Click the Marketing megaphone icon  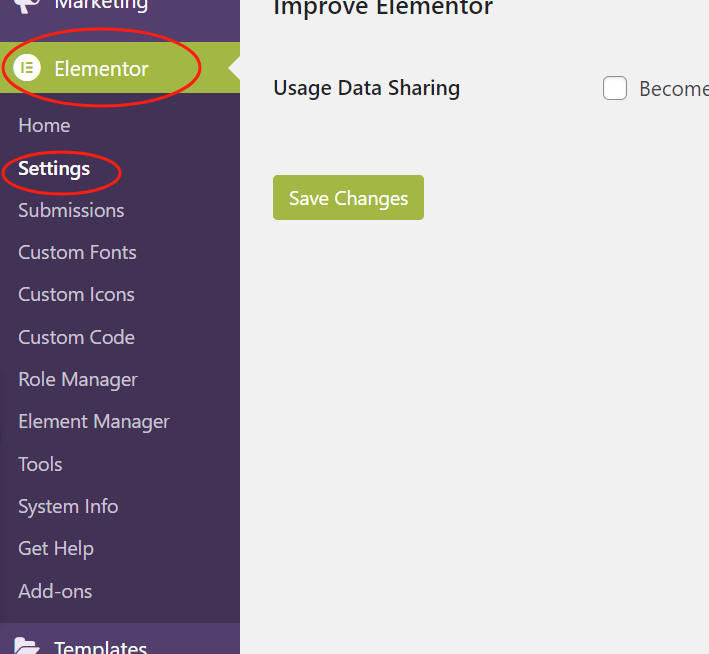click(27, 5)
